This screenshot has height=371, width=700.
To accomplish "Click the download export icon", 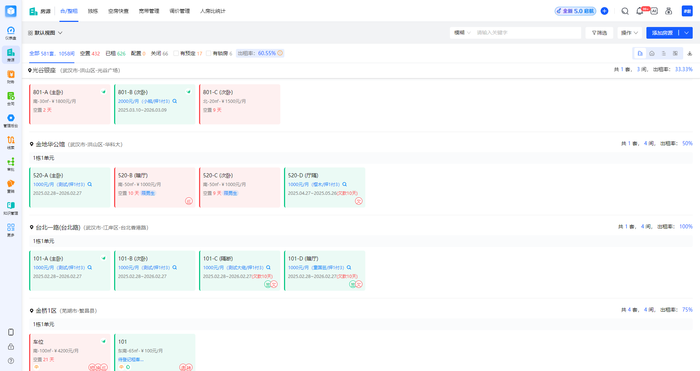I will click(x=690, y=53).
